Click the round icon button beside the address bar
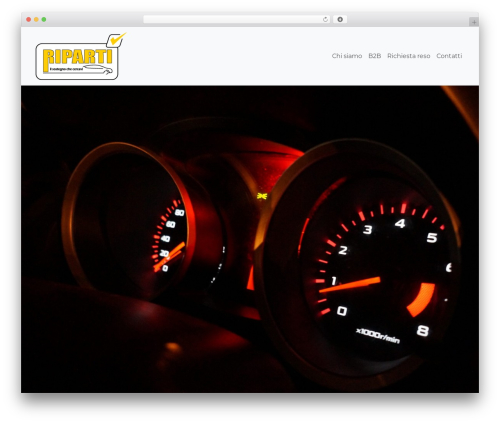Viewport: 500px width, 423px height. point(340,19)
